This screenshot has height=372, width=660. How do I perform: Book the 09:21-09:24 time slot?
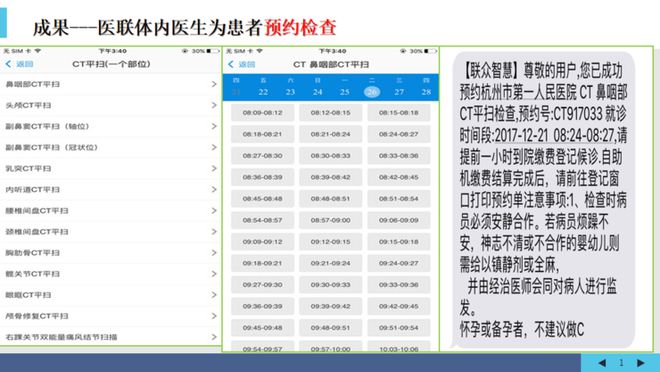330,263
